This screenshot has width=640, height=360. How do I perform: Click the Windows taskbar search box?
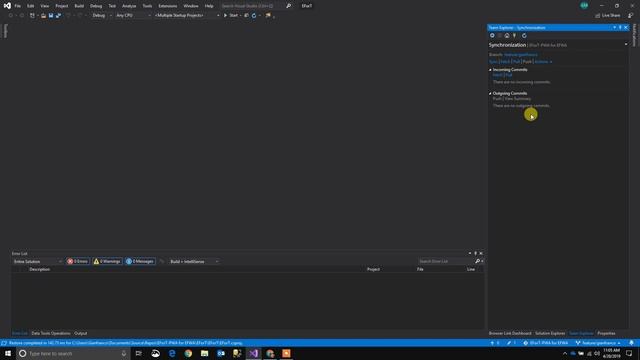[73, 353]
